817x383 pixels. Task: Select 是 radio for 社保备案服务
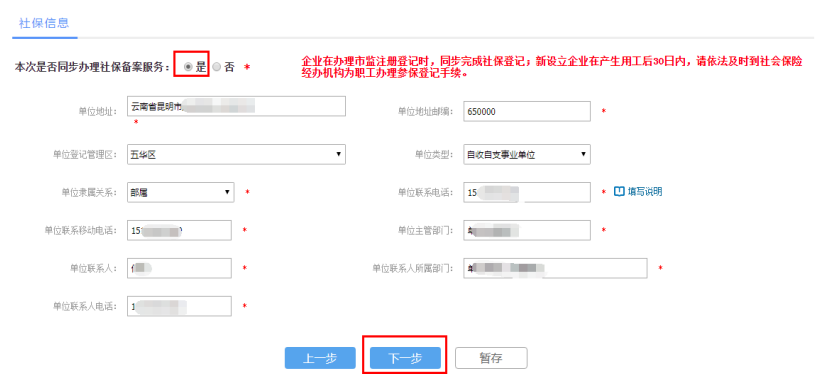pyautogui.click(x=188, y=67)
